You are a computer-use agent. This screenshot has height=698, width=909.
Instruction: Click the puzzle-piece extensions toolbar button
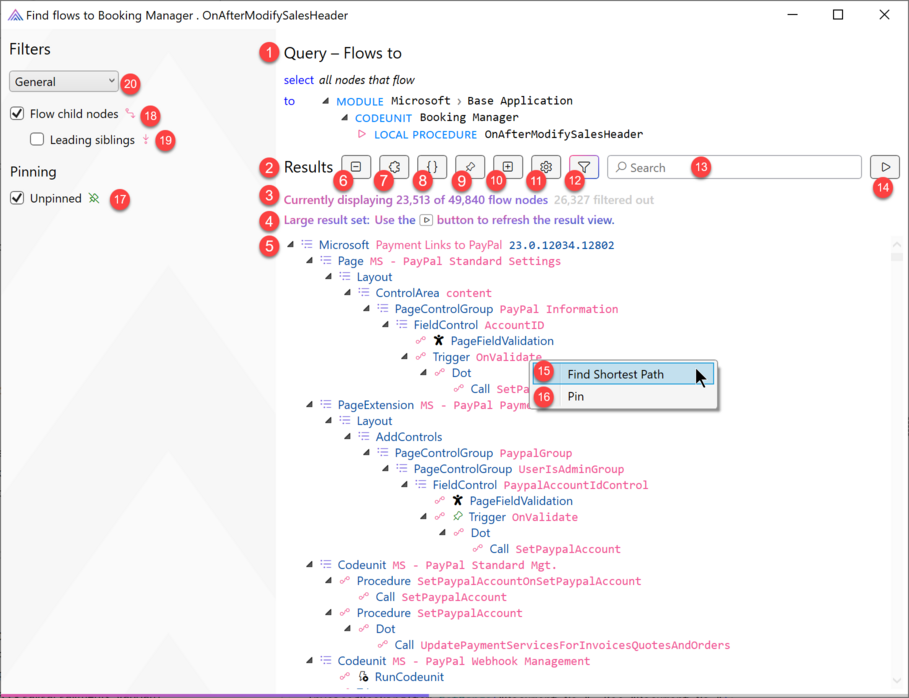pos(394,167)
